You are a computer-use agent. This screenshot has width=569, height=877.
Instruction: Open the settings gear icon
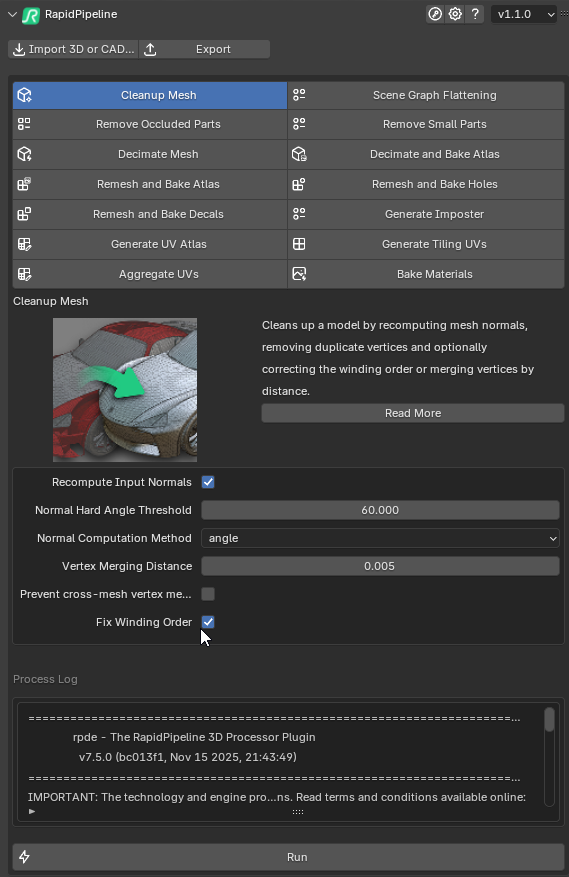[455, 14]
